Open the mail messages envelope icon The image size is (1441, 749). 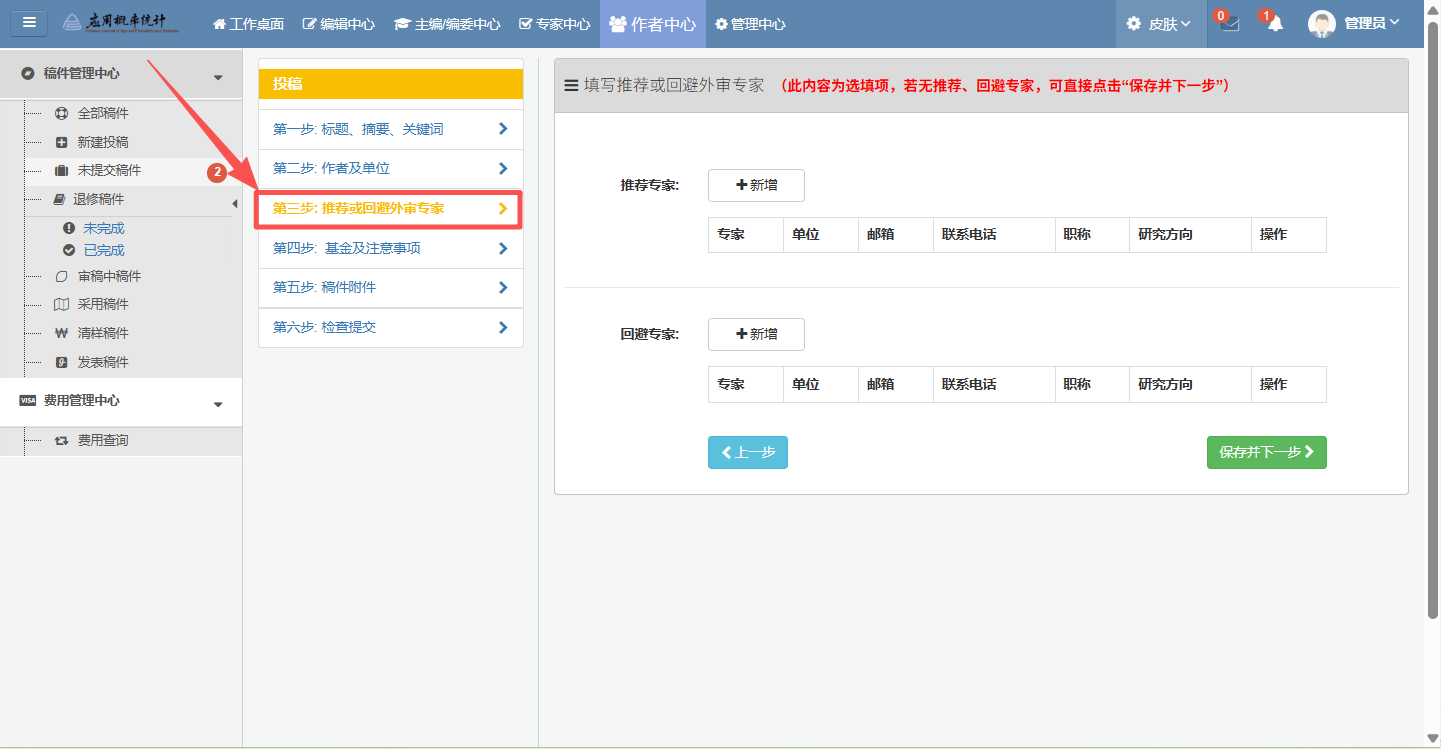coord(1230,24)
